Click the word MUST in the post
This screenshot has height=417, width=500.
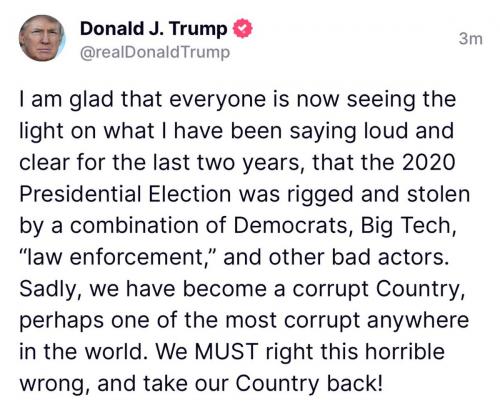click(227, 351)
